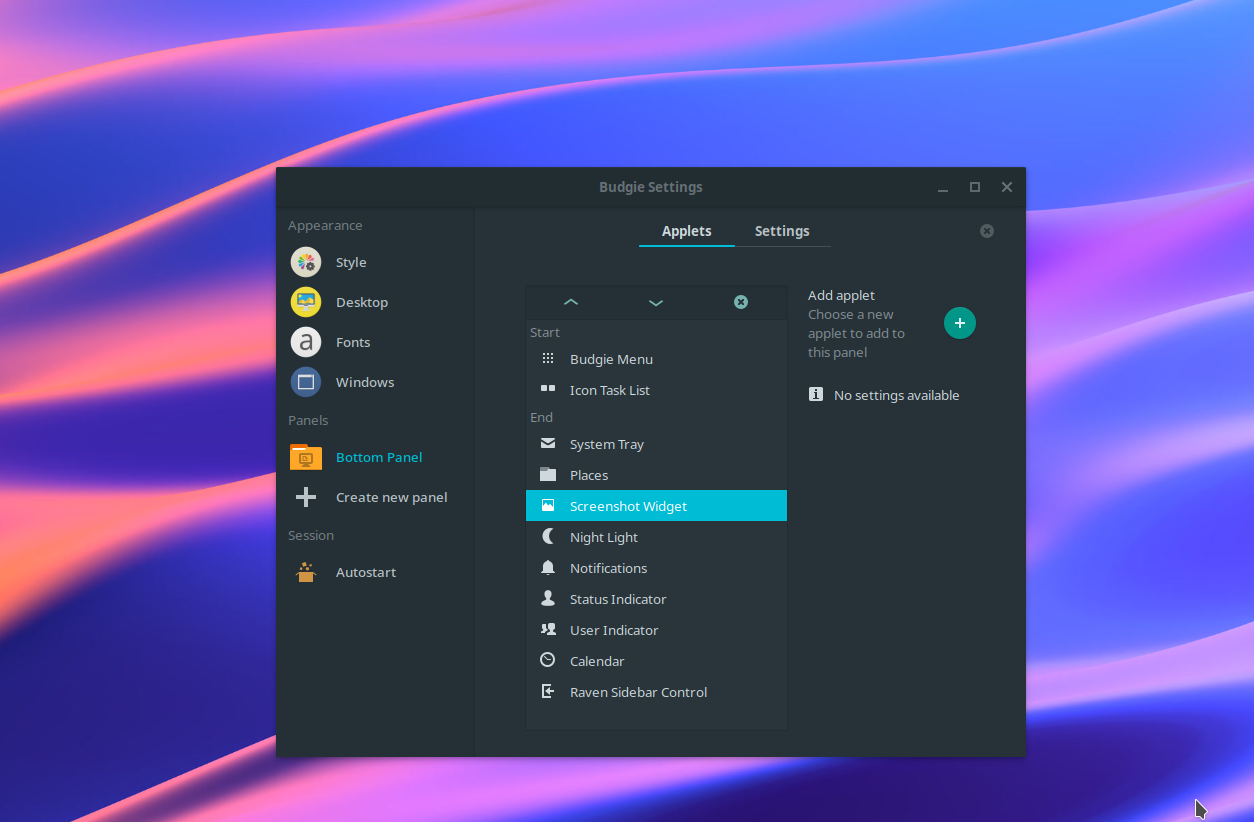Screen dimensions: 1254x822
Task: Click the User Indicator people icon
Action: click(548, 629)
